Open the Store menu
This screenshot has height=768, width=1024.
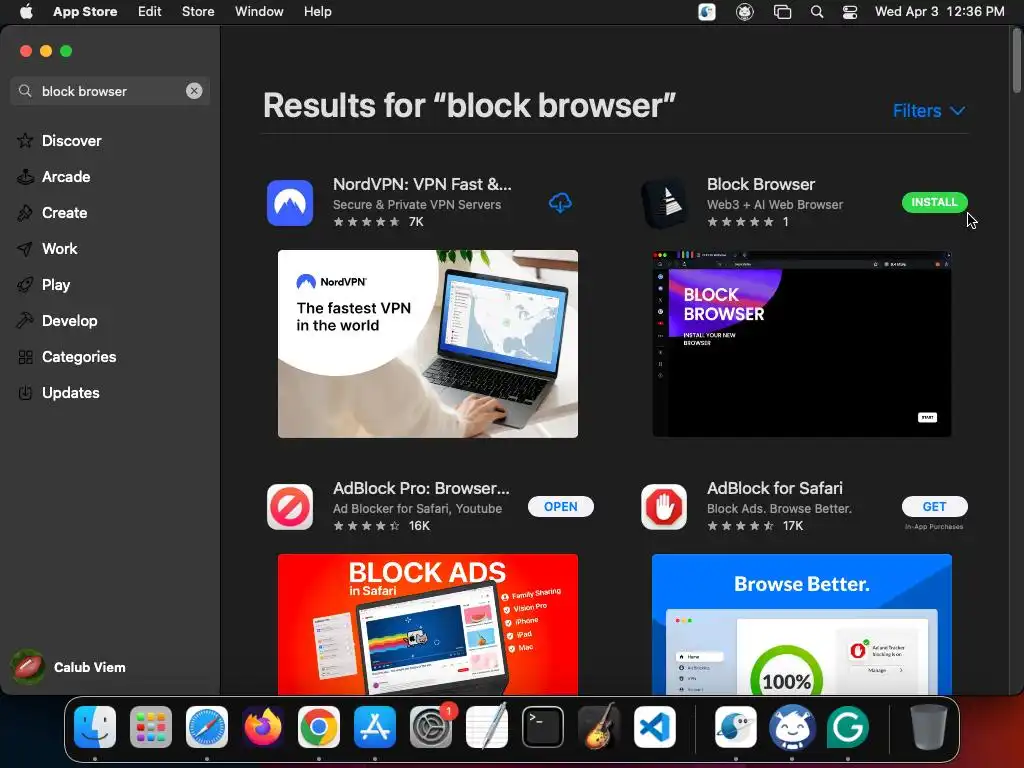point(198,12)
